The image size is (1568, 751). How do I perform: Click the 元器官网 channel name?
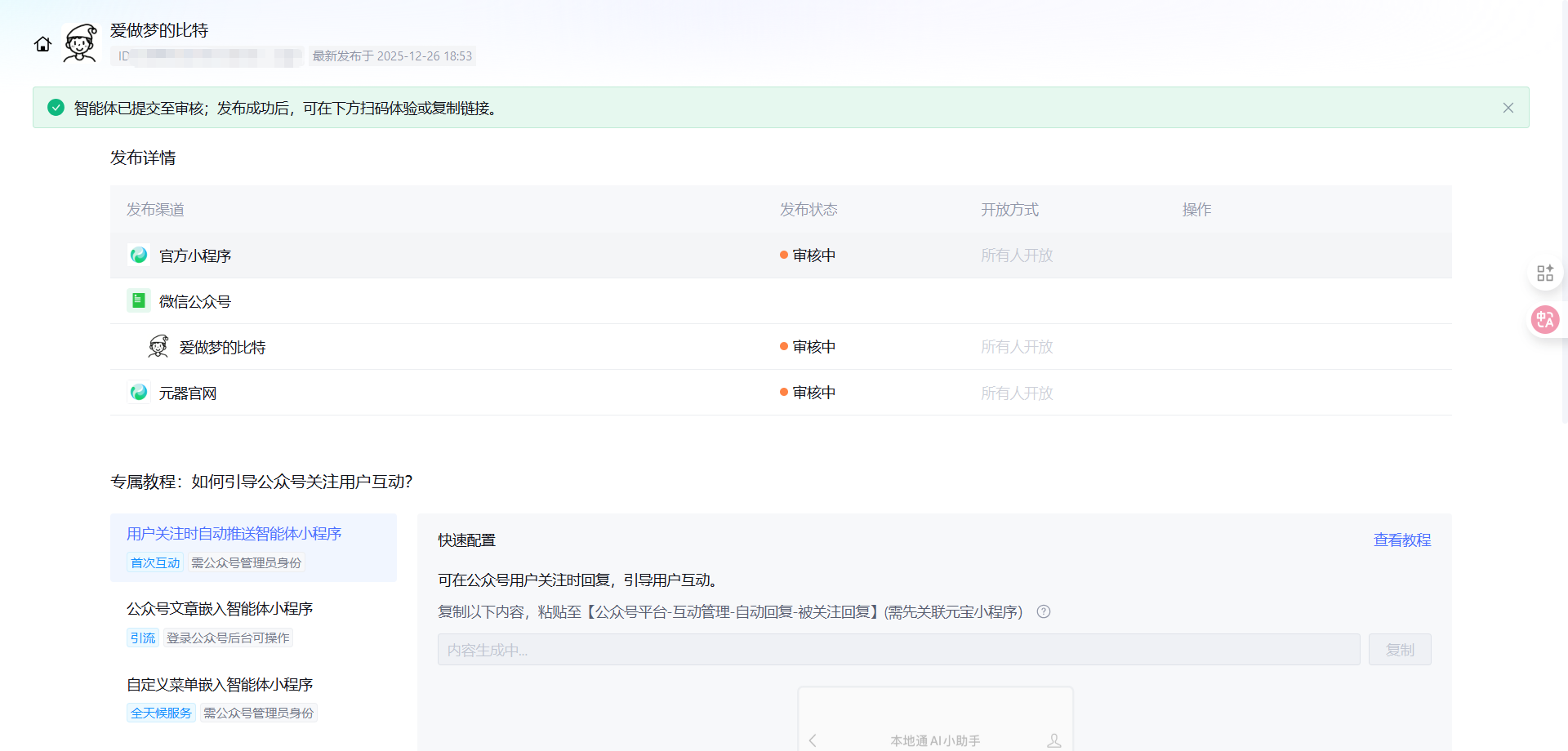[x=188, y=393]
